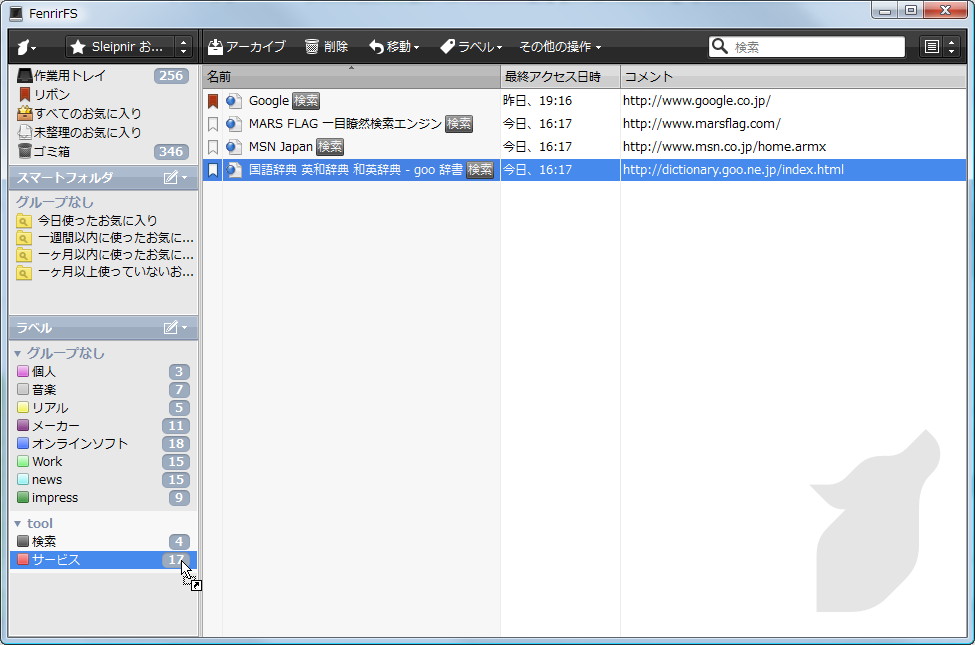The width and height of the screenshot is (975, 645).
Task: Select すべてのお気に入り in sidebar
Action: tap(103, 113)
